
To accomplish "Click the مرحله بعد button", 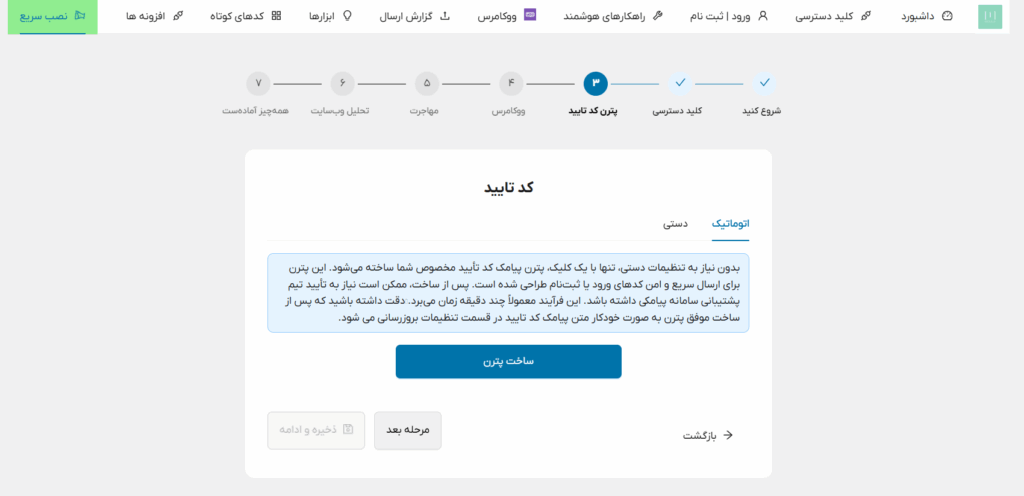I will 407,430.
